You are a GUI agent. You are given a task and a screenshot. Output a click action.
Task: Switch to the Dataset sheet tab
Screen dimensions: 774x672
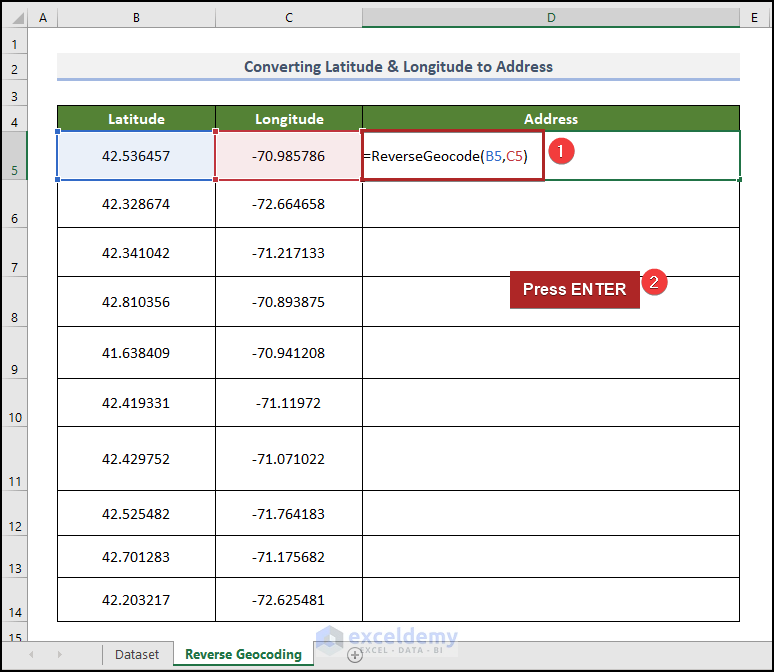137,655
